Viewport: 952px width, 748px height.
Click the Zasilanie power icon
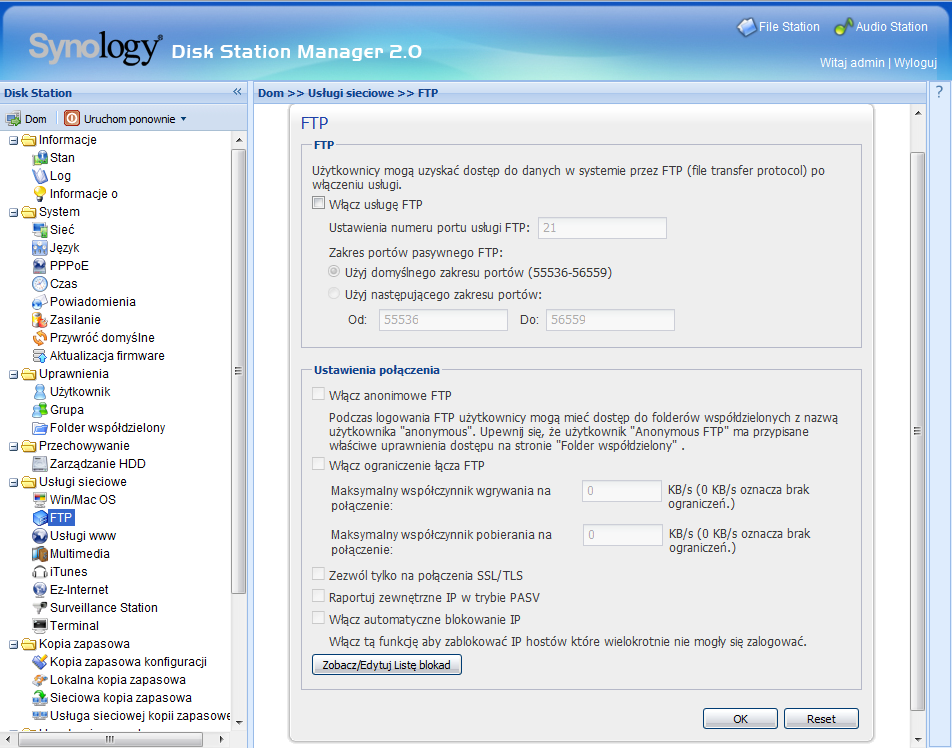point(40,319)
